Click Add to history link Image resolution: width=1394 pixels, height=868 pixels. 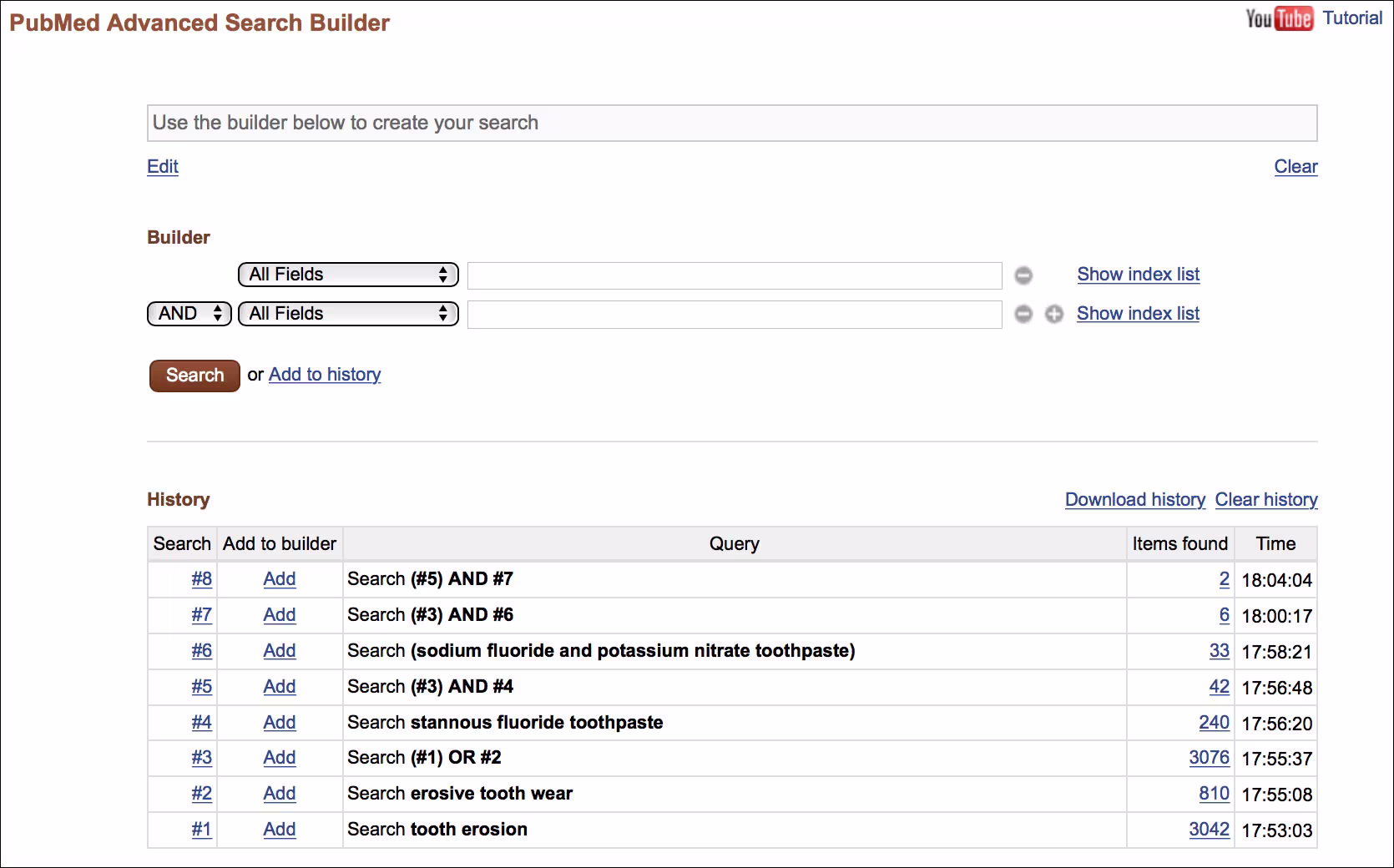[324, 375]
